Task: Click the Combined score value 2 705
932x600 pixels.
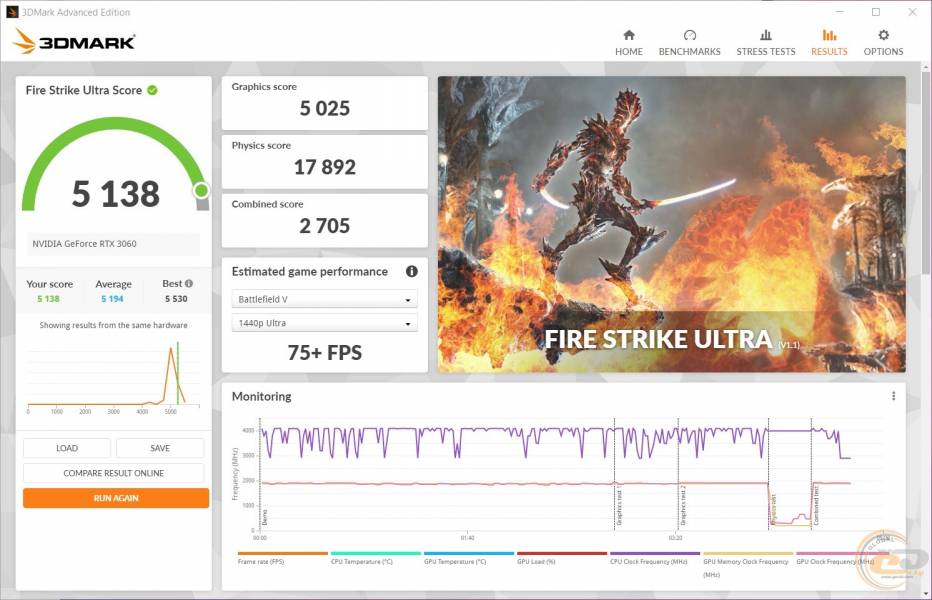Action: click(325, 226)
